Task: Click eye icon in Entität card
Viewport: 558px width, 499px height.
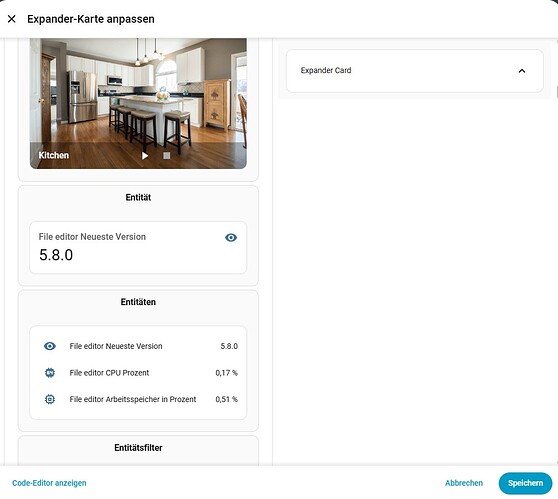Action: pos(231,237)
